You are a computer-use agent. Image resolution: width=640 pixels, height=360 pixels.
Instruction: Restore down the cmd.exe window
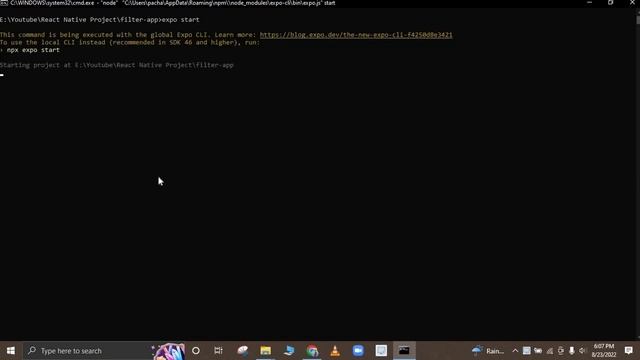pos(611,3)
